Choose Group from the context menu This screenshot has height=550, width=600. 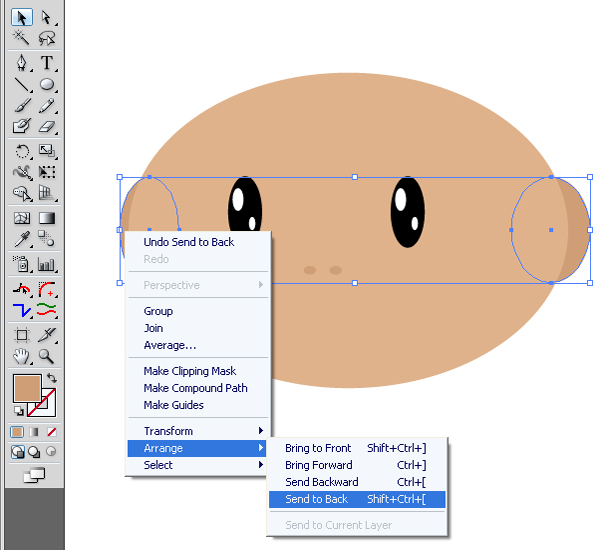(x=158, y=311)
